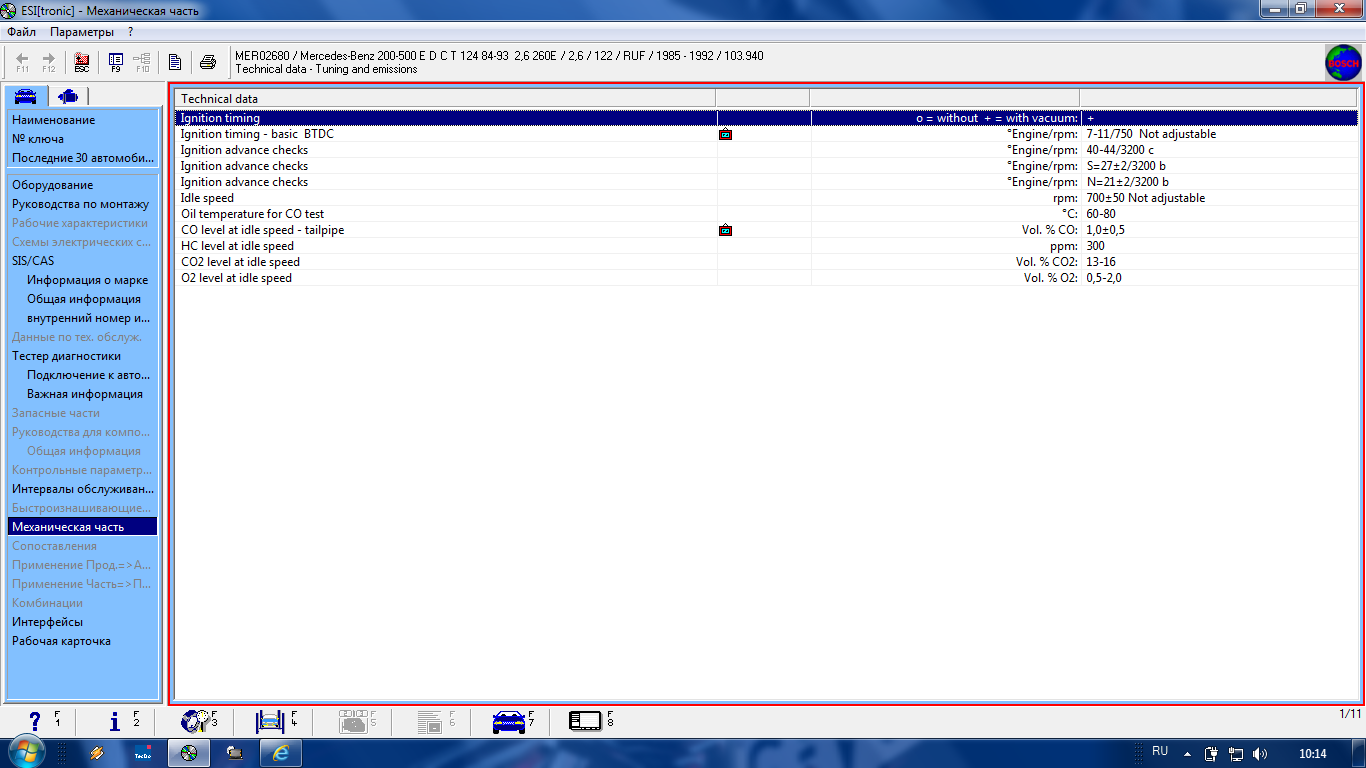Select O2 level at idle speed row
The height and width of the screenshot is (768, 1366).
click(x=766, y=278)
